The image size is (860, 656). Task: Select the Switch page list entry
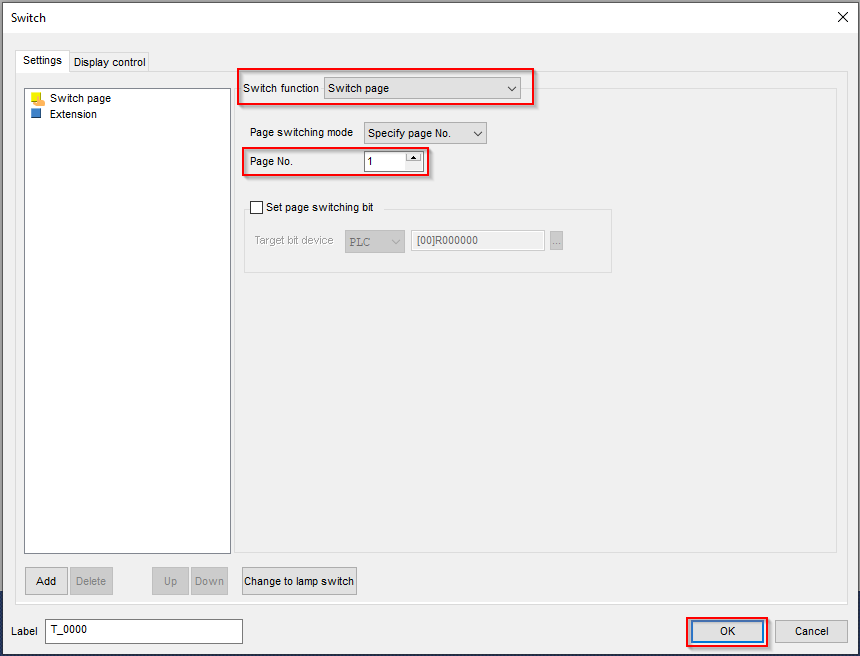pyautogui.click(x=80, y=98)
